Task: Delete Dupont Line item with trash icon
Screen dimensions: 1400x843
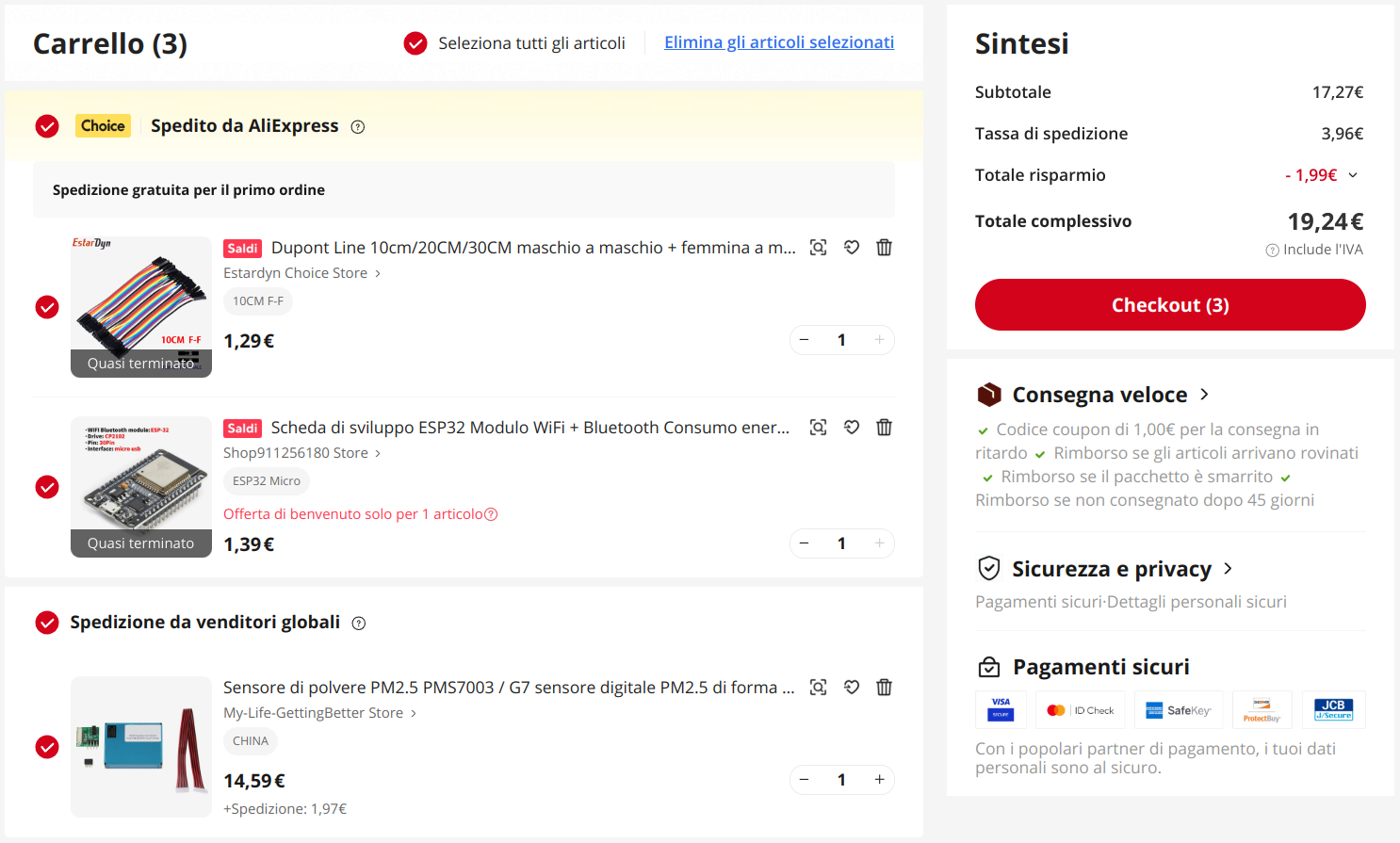Action: (x=884, y=248)
